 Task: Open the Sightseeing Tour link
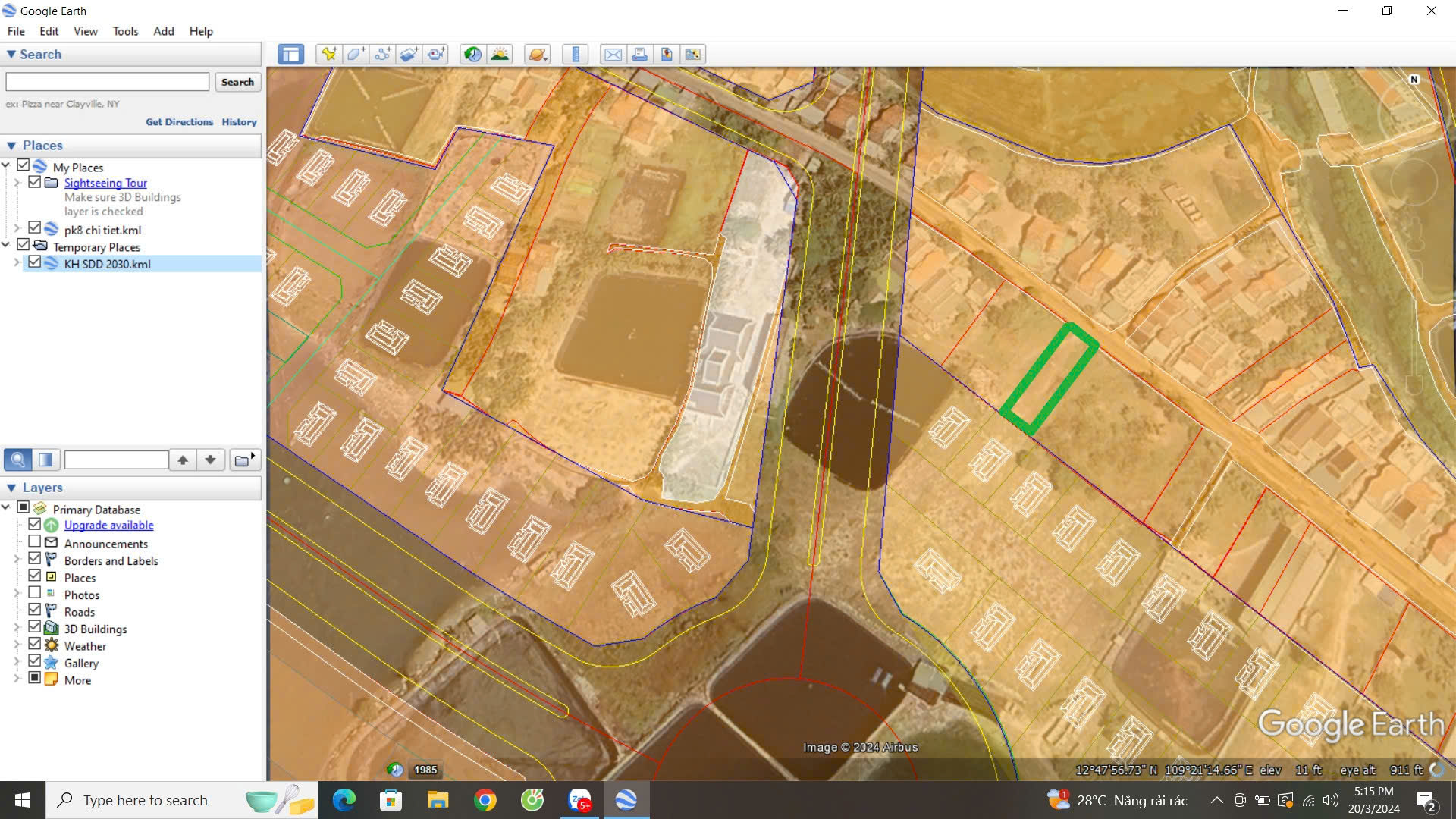point(105,183)
